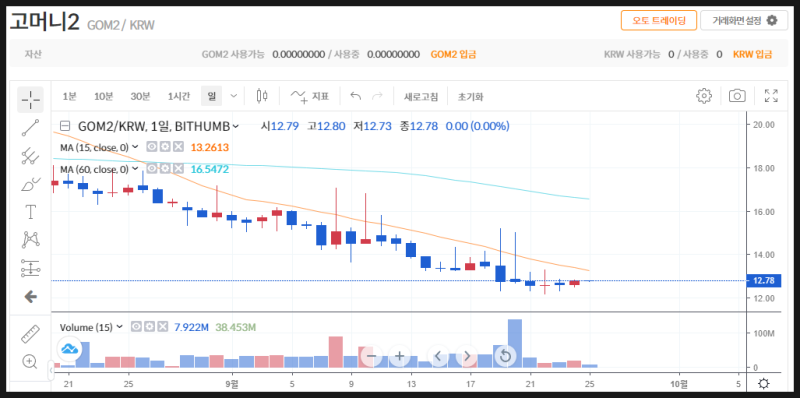Remove the MA 60 indicator
The height and width of the screenshot is (398, 800).
pos(178,169)
